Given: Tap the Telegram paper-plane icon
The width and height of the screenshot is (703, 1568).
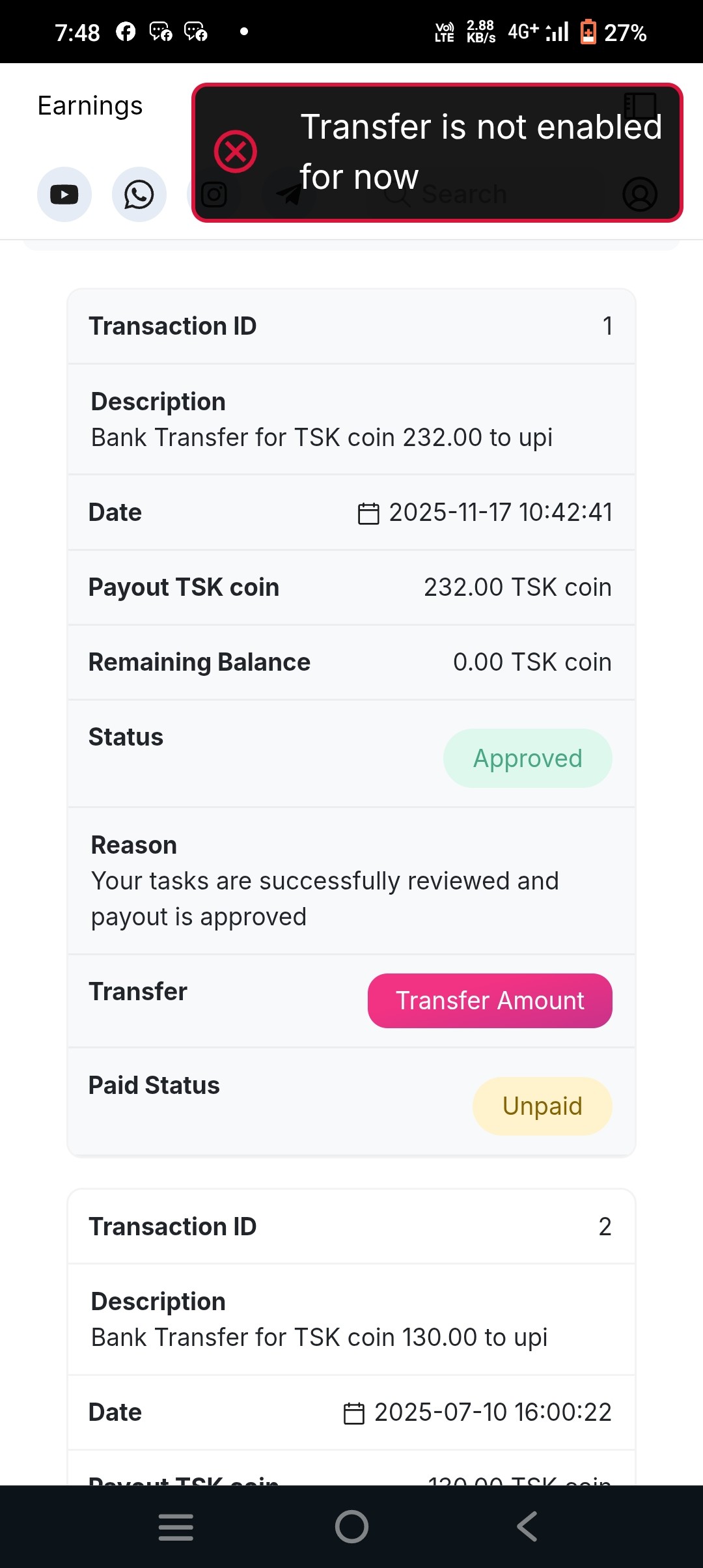Looking at the screenshot, I should (288, 195).
